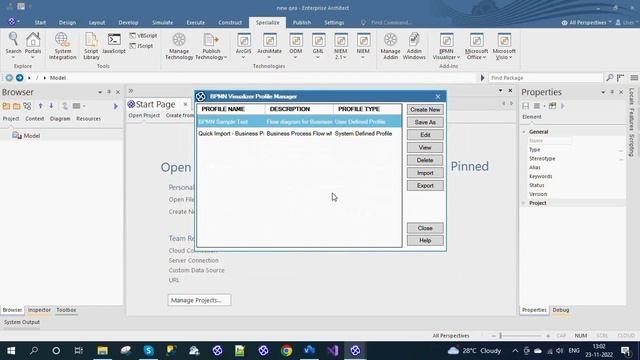Image resolution: width=640 pixels, height=360 pixels.
Task: Switch to the Resources tab in Browser
Action: (88, 118)
